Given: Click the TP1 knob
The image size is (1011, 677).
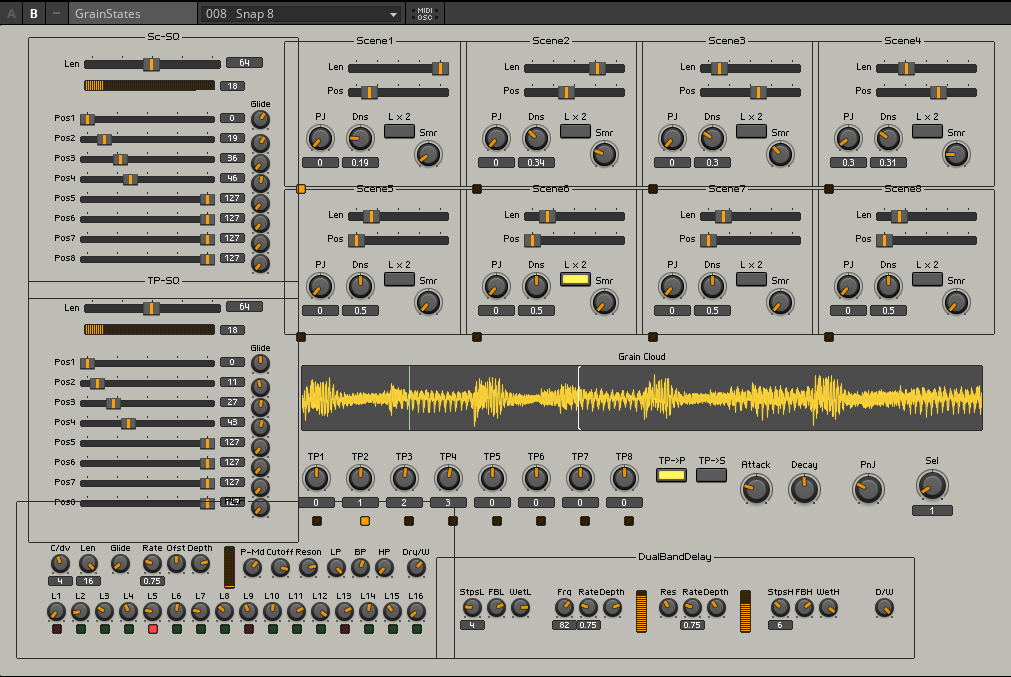Looking at the screenshot, I should click(x=316, y=477).
